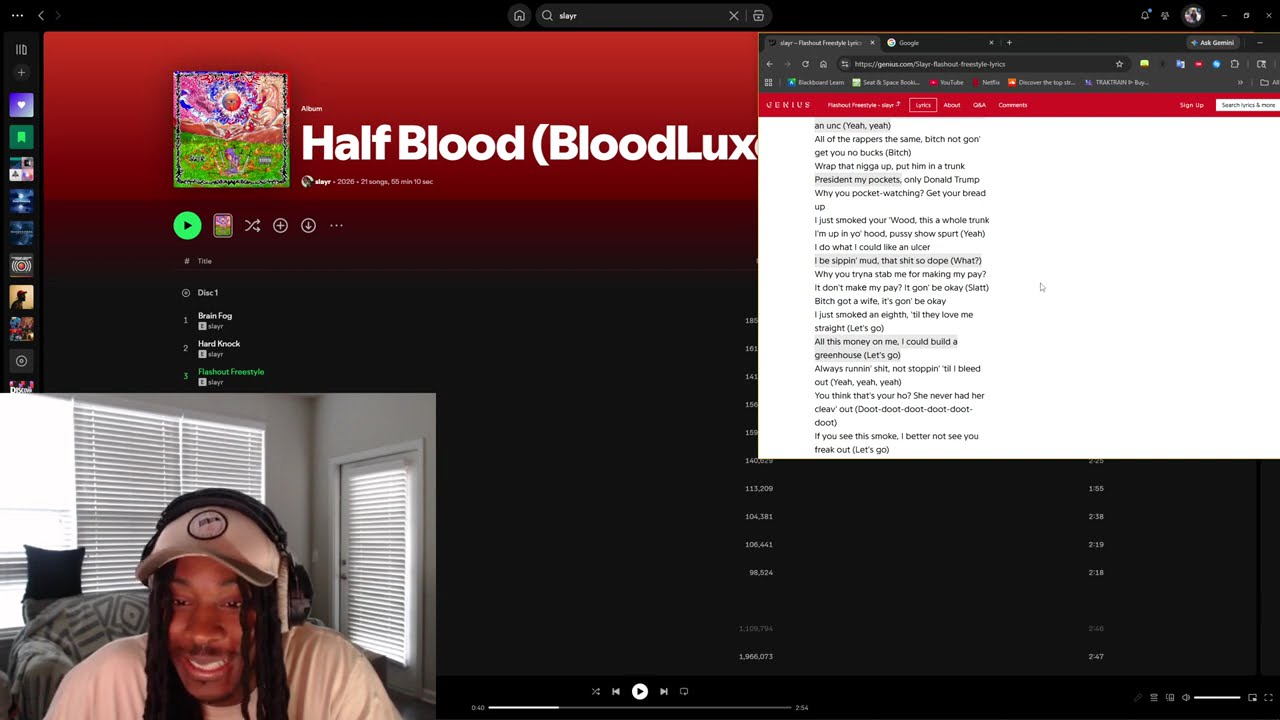Play the Half Blood album

[187, 225]
